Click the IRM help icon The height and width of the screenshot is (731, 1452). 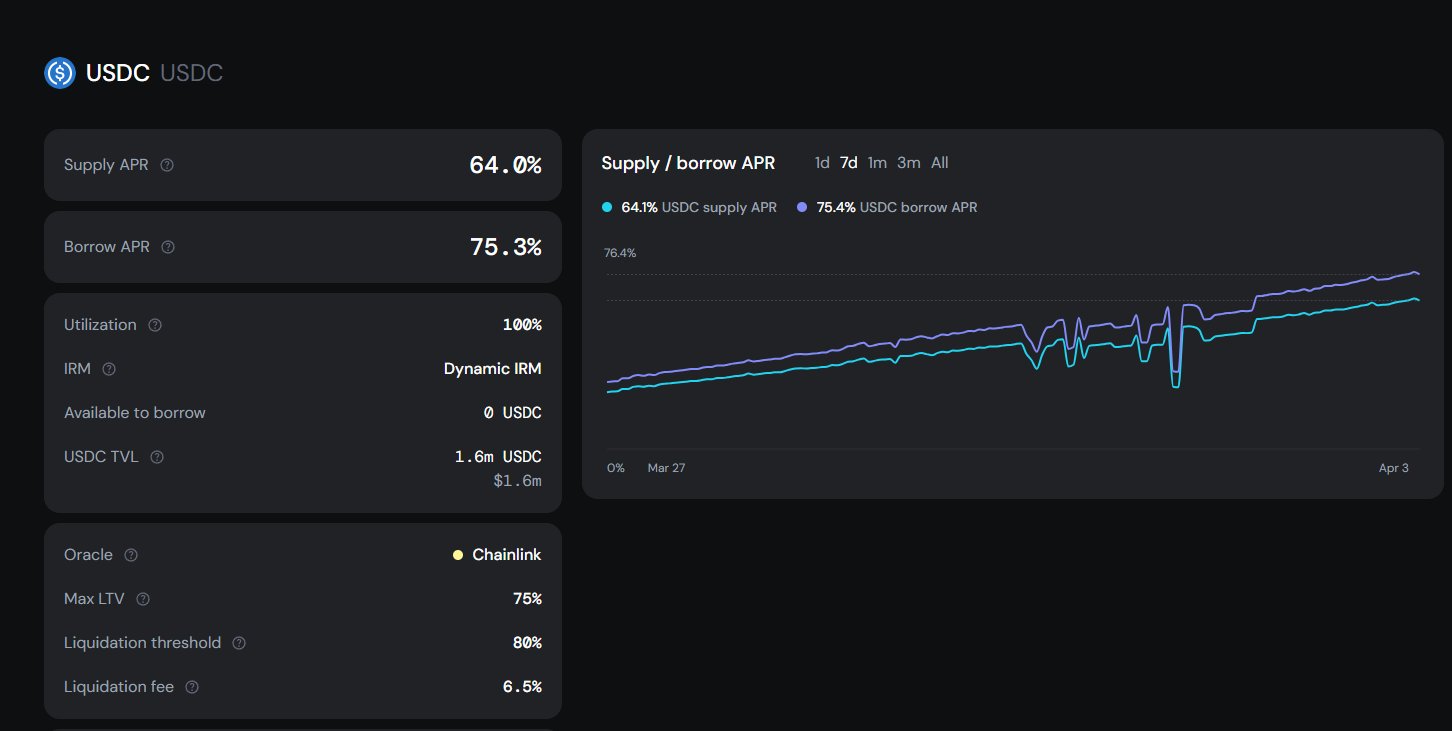coord(109,369)
